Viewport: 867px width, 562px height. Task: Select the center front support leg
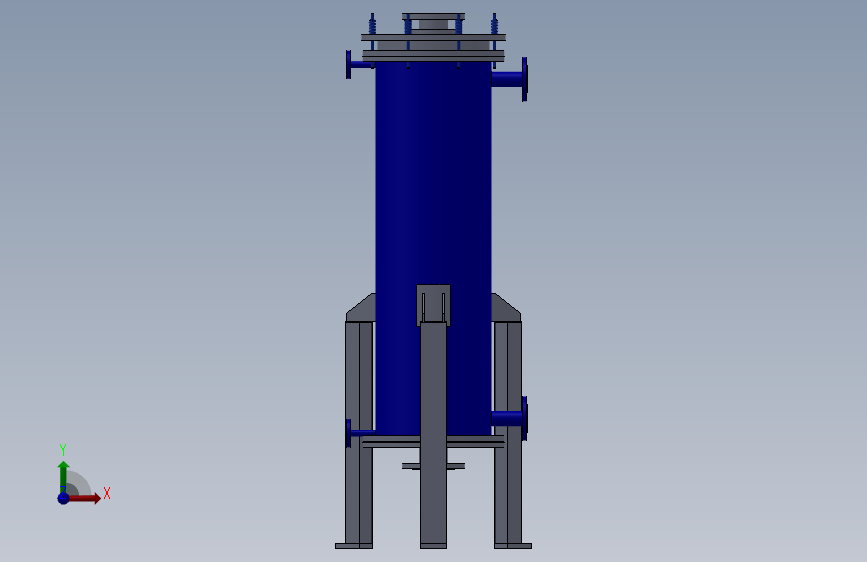433,434
